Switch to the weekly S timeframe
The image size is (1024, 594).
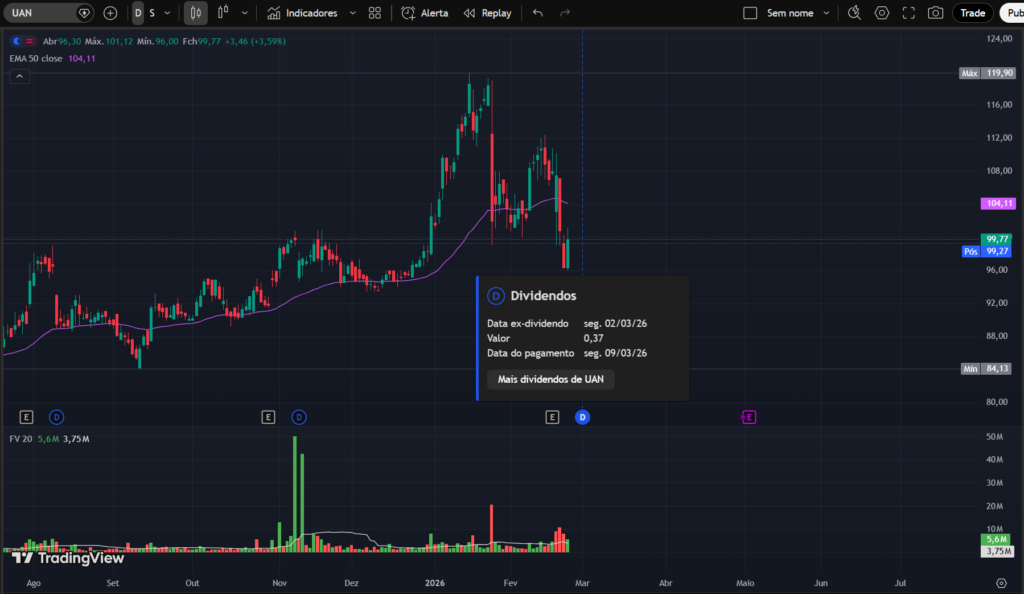point(152,13)
